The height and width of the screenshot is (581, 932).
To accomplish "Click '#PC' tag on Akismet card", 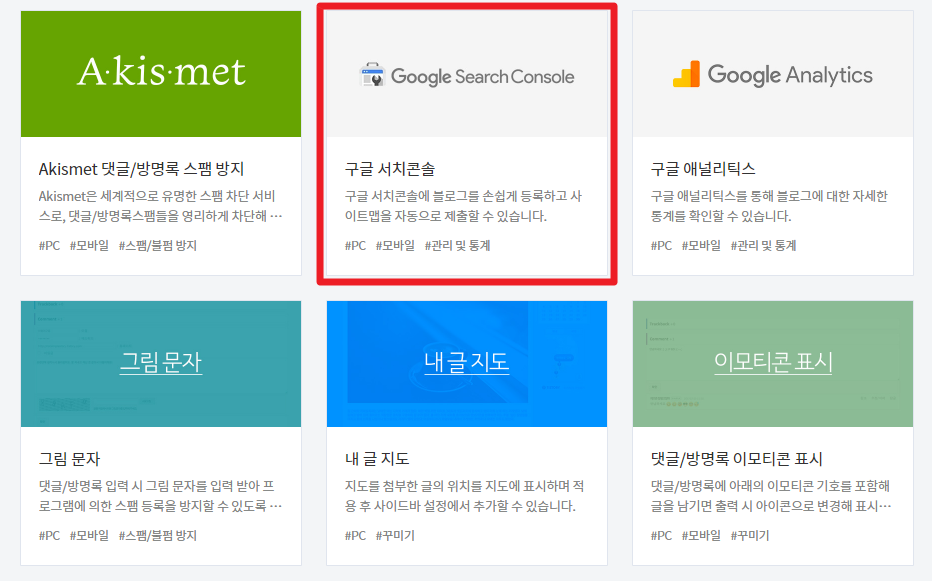I will pos(49,246).
